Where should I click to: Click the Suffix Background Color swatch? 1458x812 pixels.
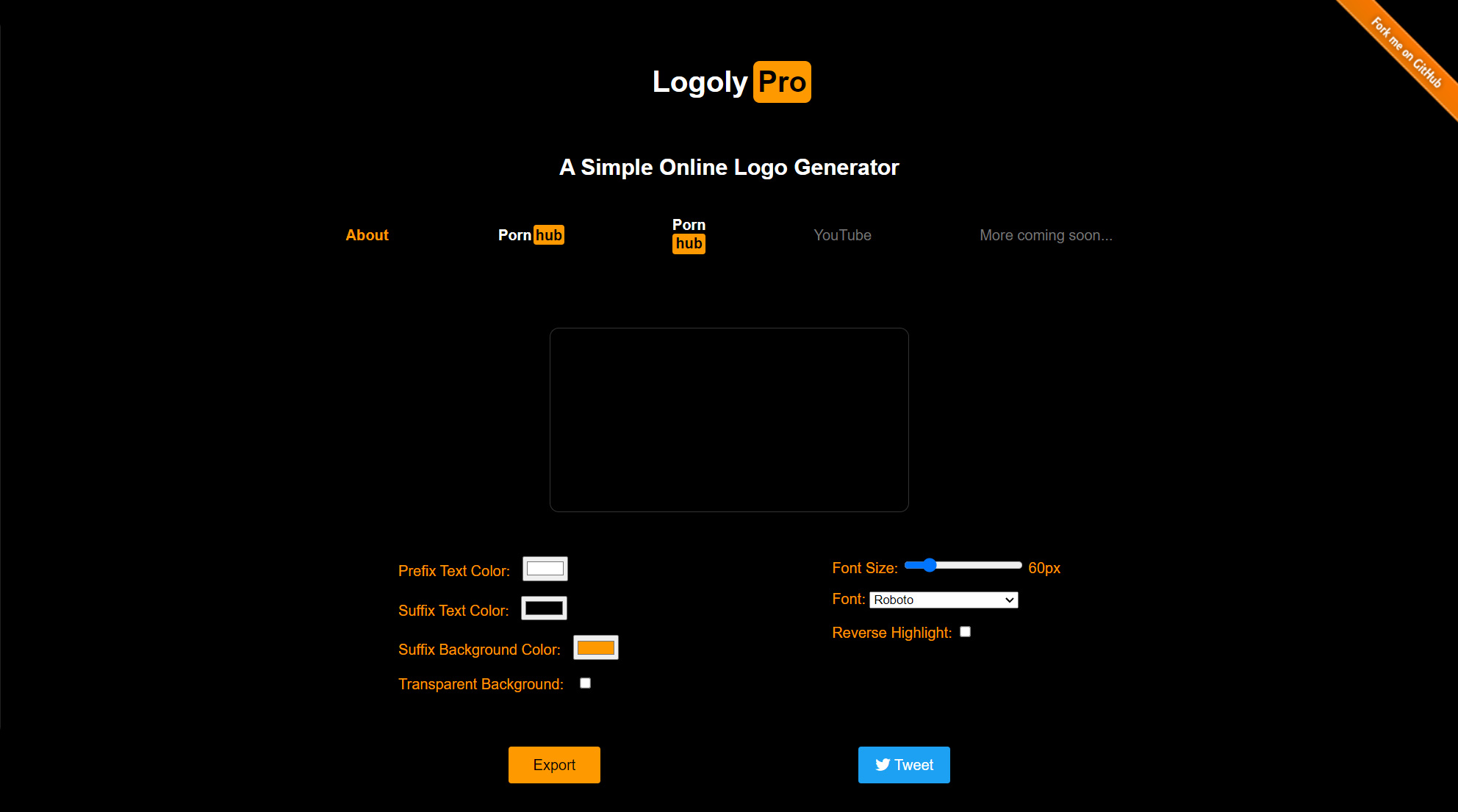(x=595, y=648)
